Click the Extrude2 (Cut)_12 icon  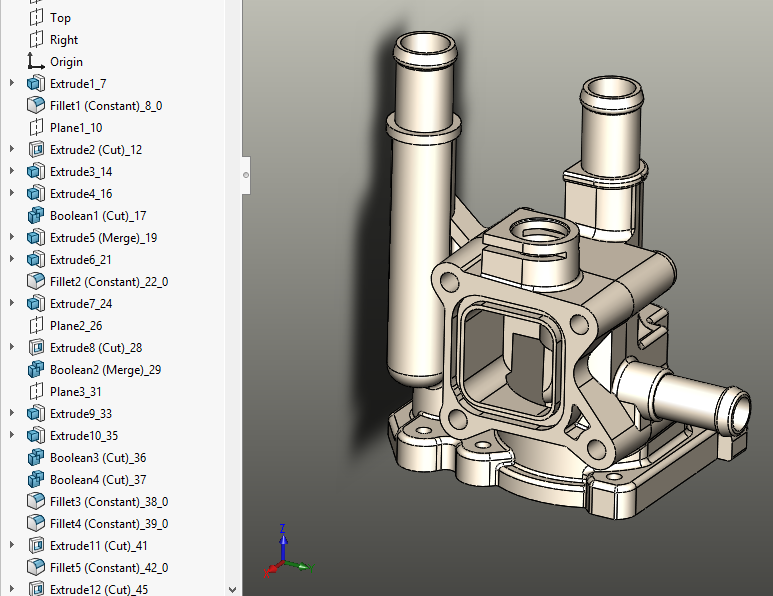36,149
